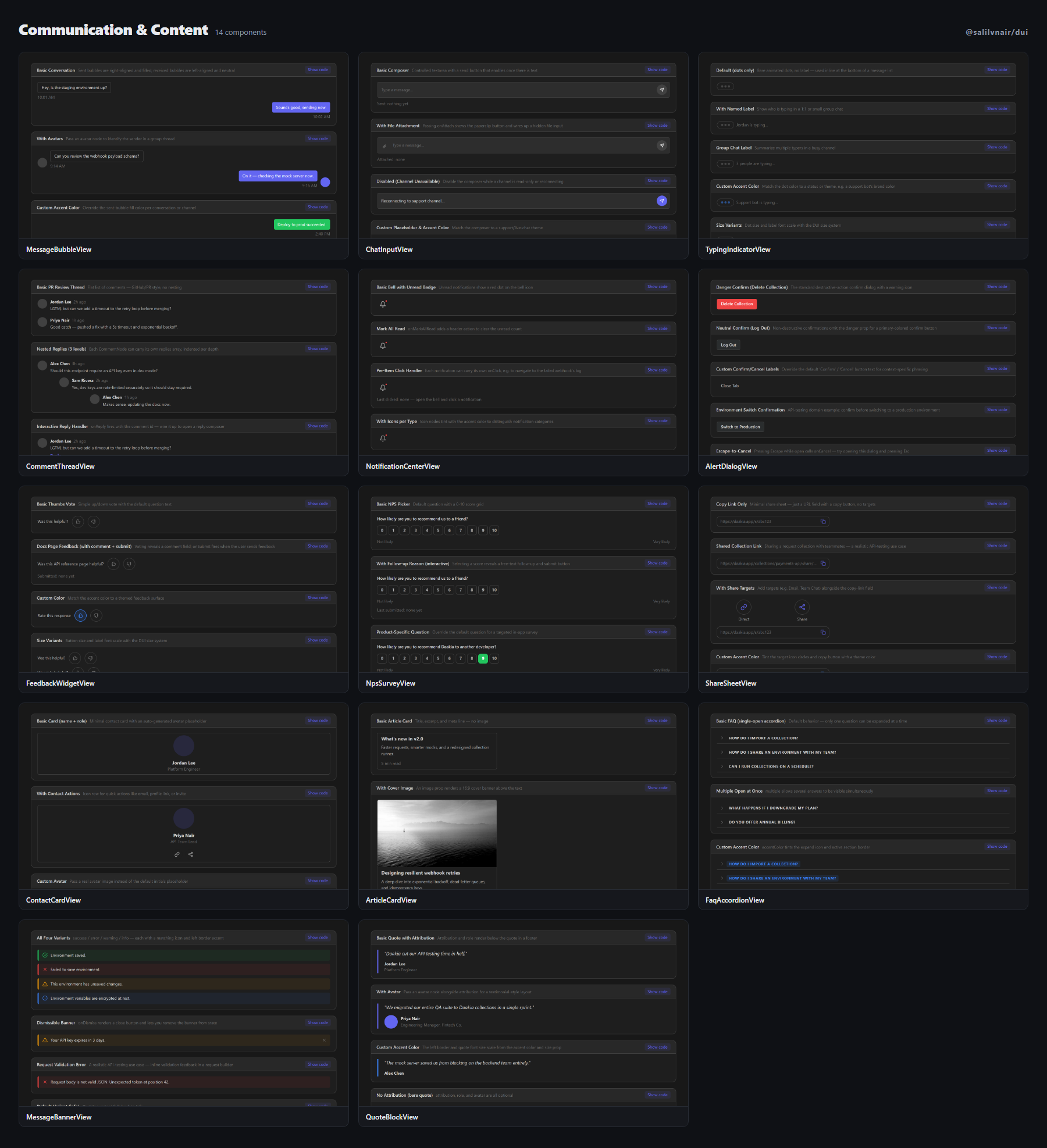Screen dimensions: 1047x1148
Task: Click the send icon in Basic Composer
Action: [661, 90]
